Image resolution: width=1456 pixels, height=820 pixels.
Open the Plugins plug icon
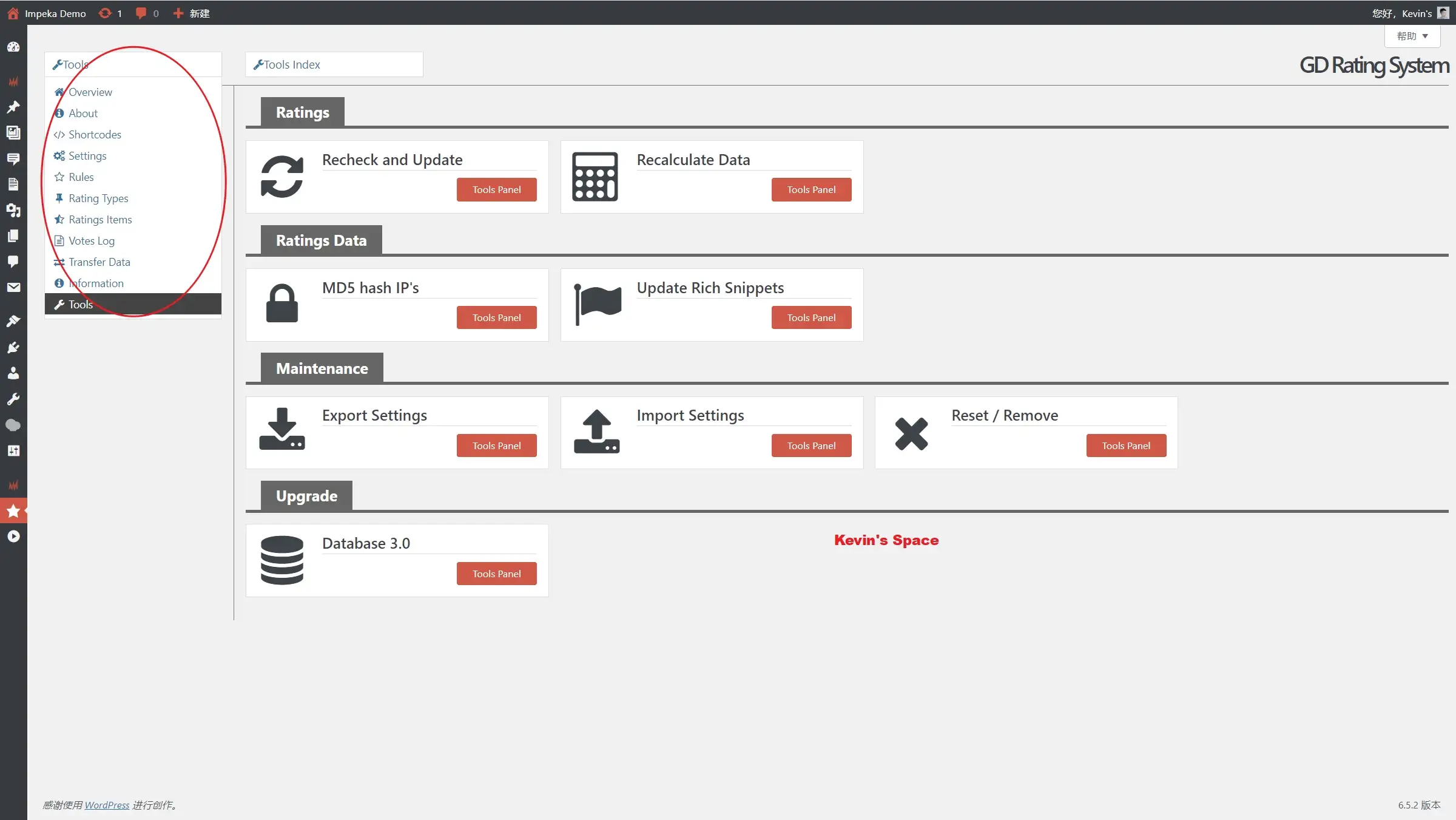(13, 347)
